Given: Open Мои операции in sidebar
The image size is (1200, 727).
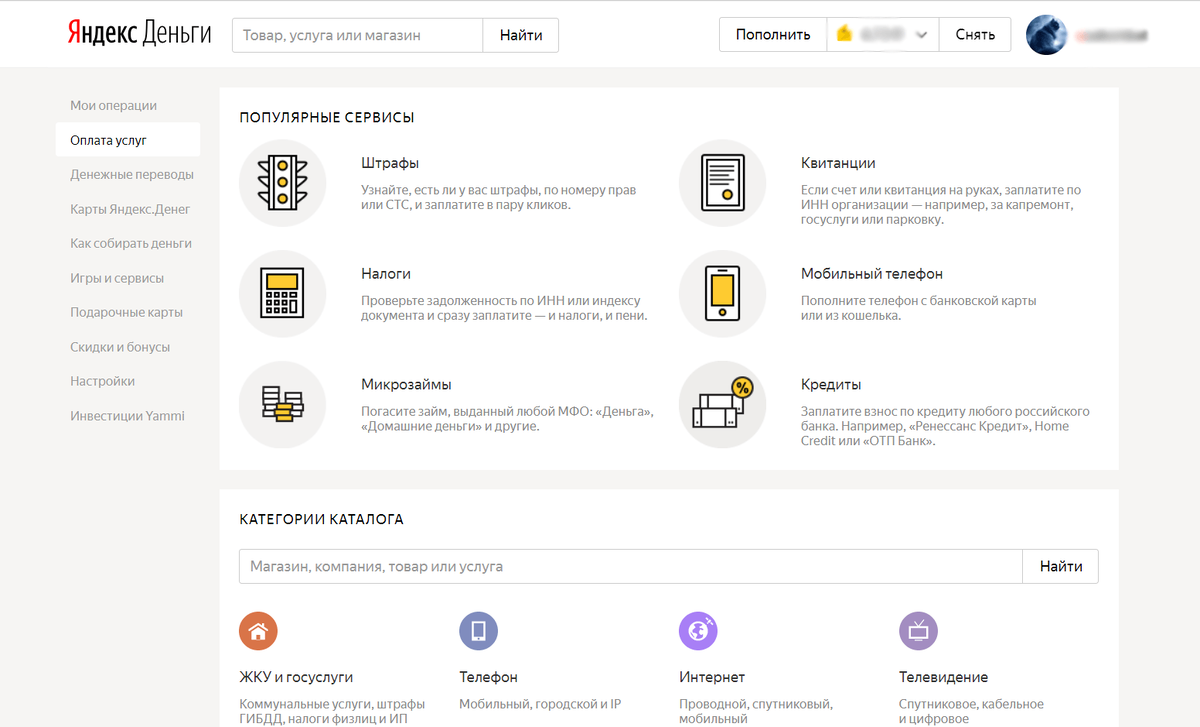Looking at the screenshot, I should coord(114,105).
